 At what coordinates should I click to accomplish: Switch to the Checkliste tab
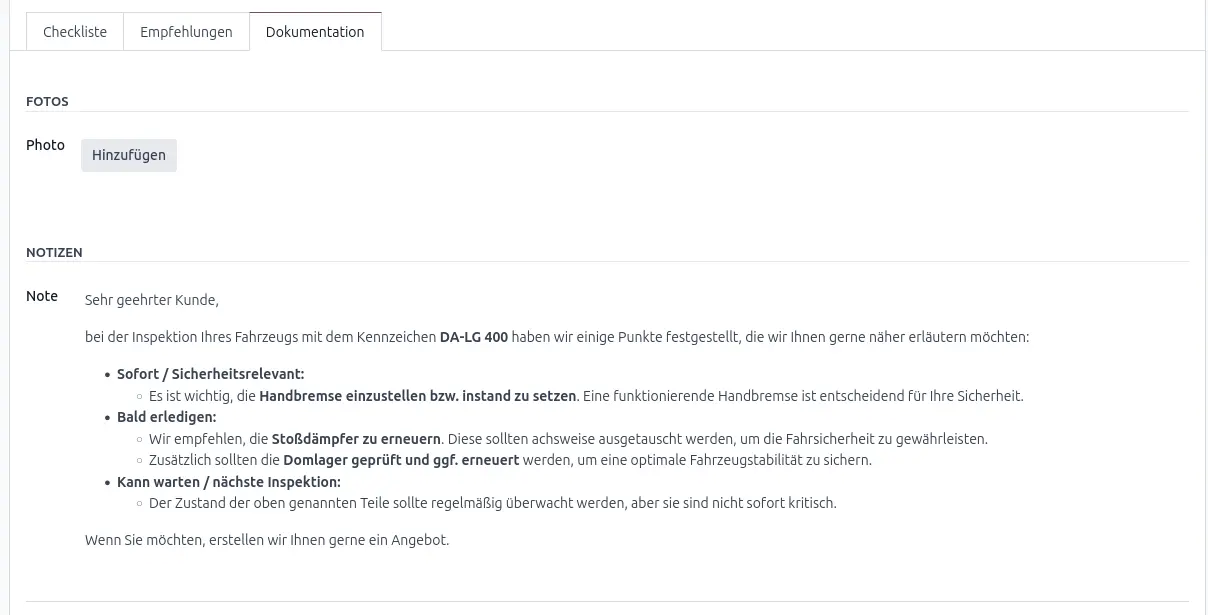(75, 32)
